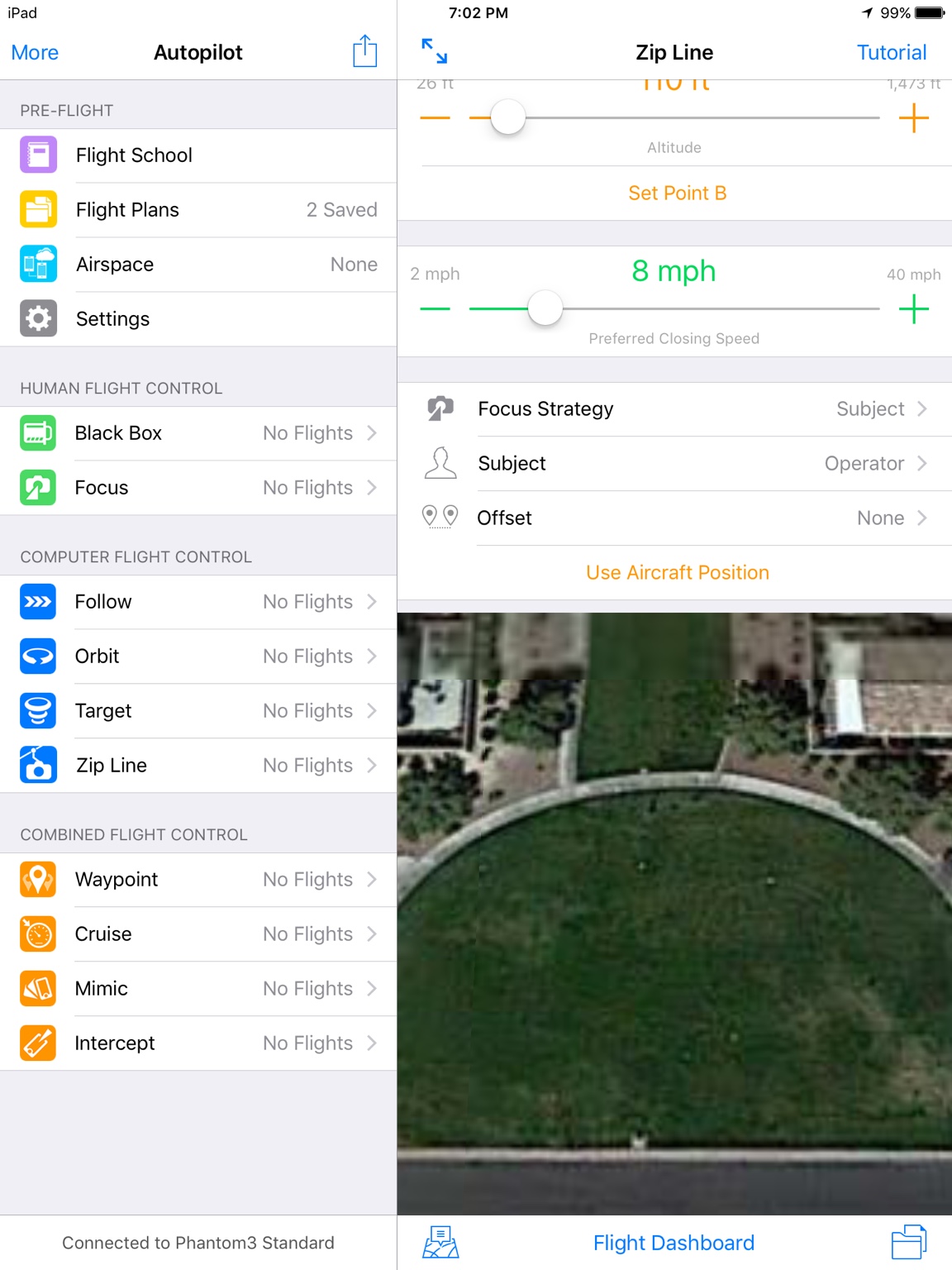This screenshot has height=1270, width=952.
Task: Tap the orange Mimic icon
Action: [x=38, y=988]
